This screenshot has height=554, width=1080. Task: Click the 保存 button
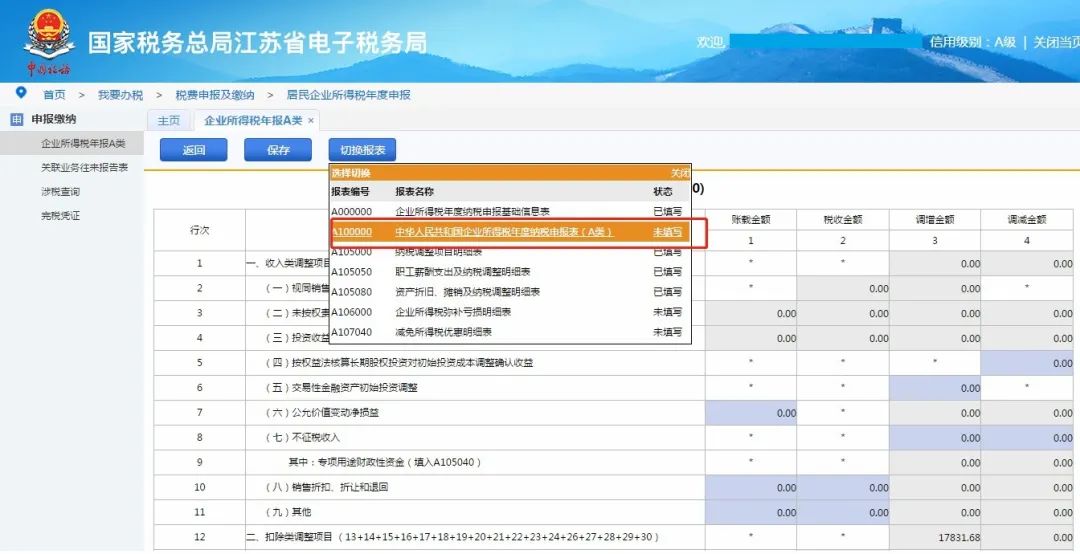[278, 150]
